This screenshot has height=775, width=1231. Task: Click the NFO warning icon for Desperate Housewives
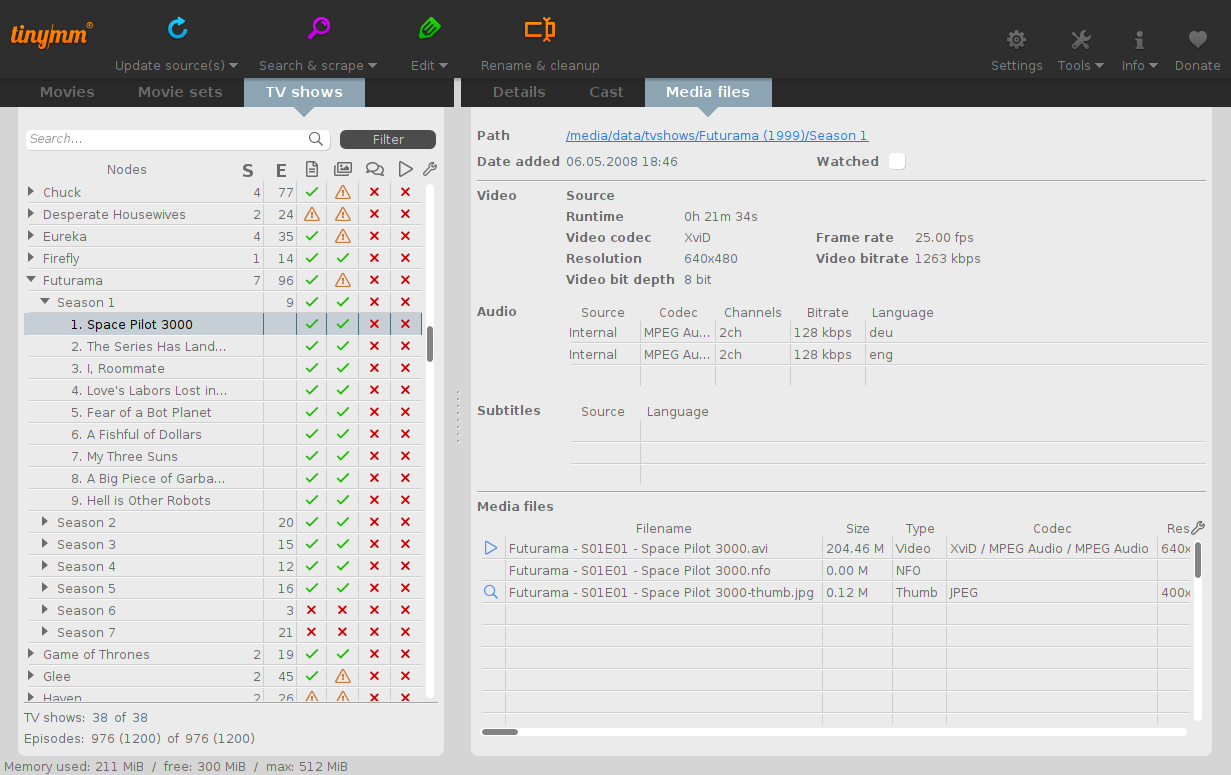[x=312, y=214]
